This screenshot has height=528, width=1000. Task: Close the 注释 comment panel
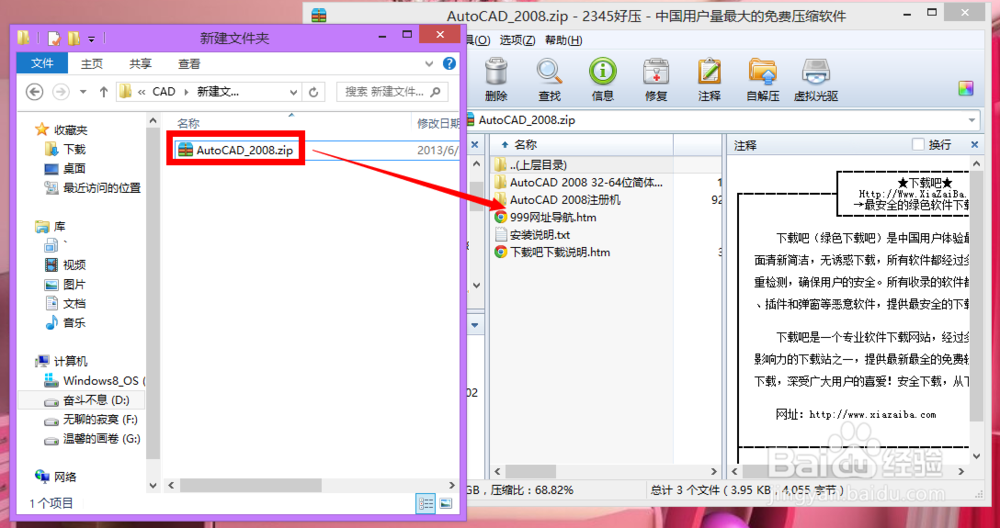[974, 145]
